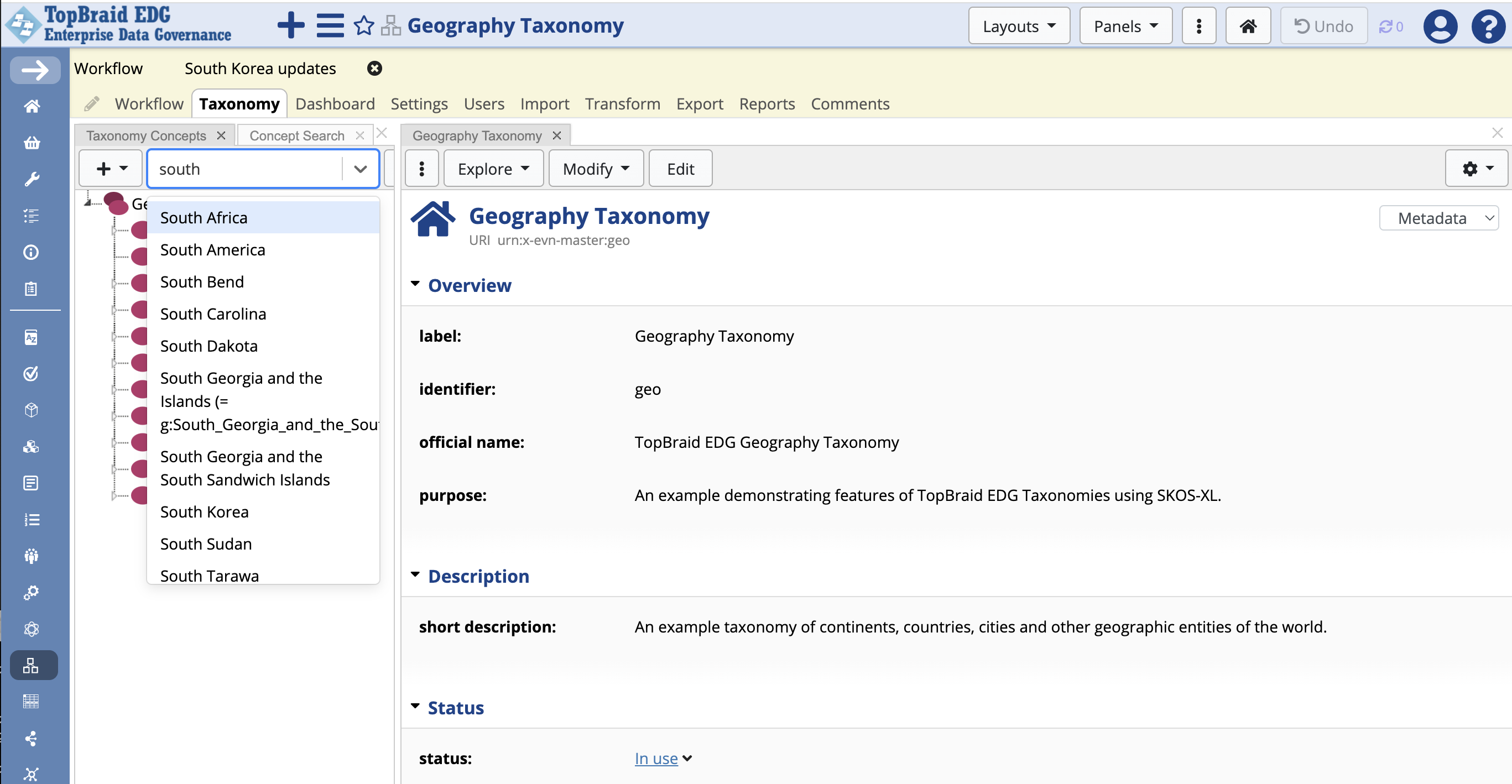Go to home via header home button
Image resolution: width=1512 pixels, height=784 pixels.
click(x=1248, y=26)
